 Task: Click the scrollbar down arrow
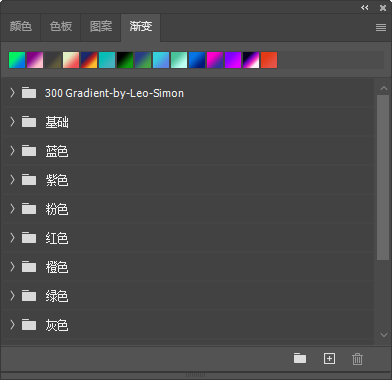[384, 335]
